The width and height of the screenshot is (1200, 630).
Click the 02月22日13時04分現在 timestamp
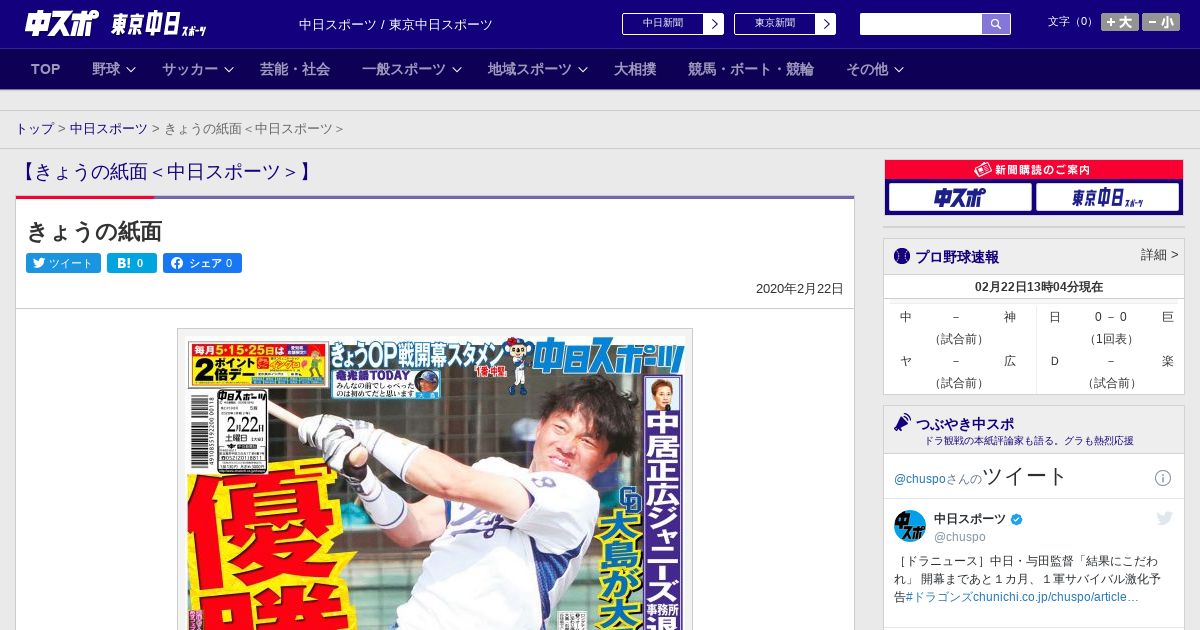[1038, 287]
